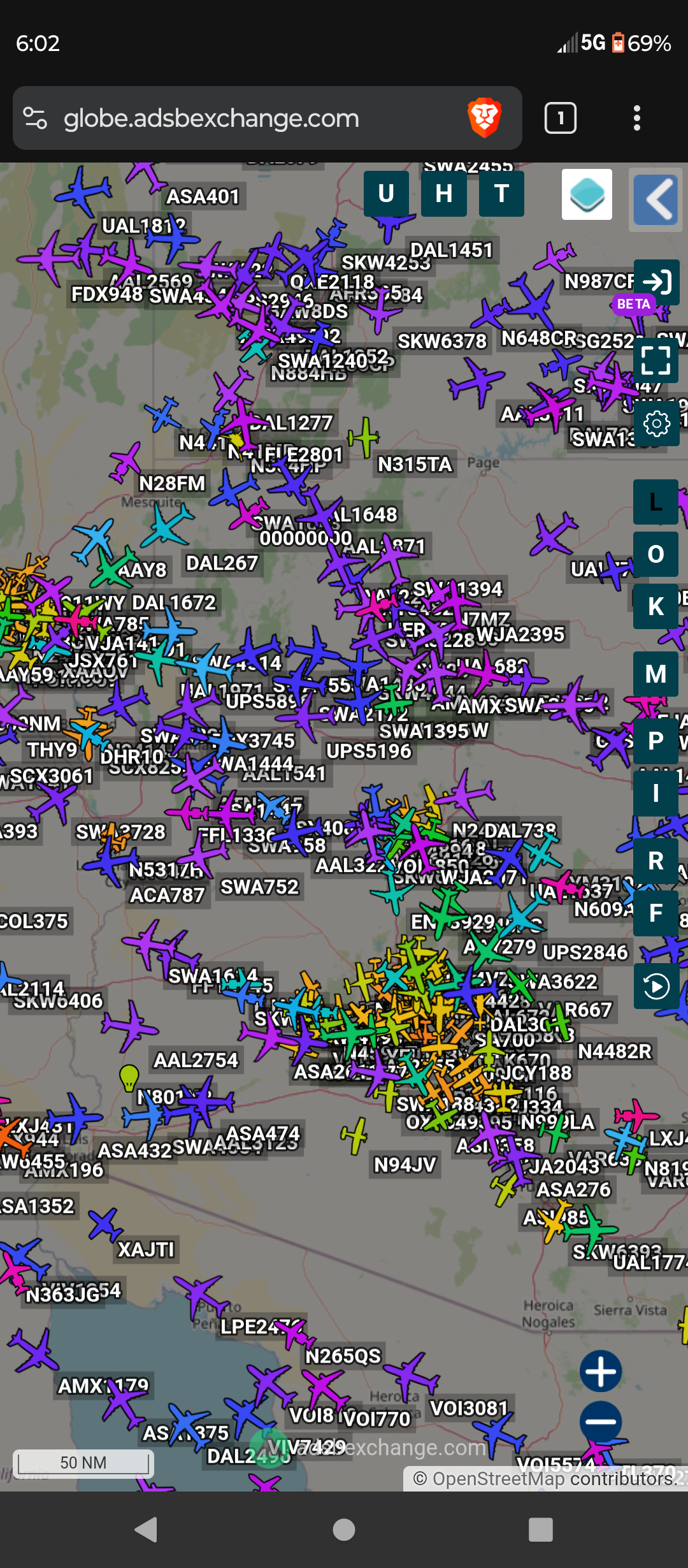Select aircraft labeled SCX3061

(52, 776)
